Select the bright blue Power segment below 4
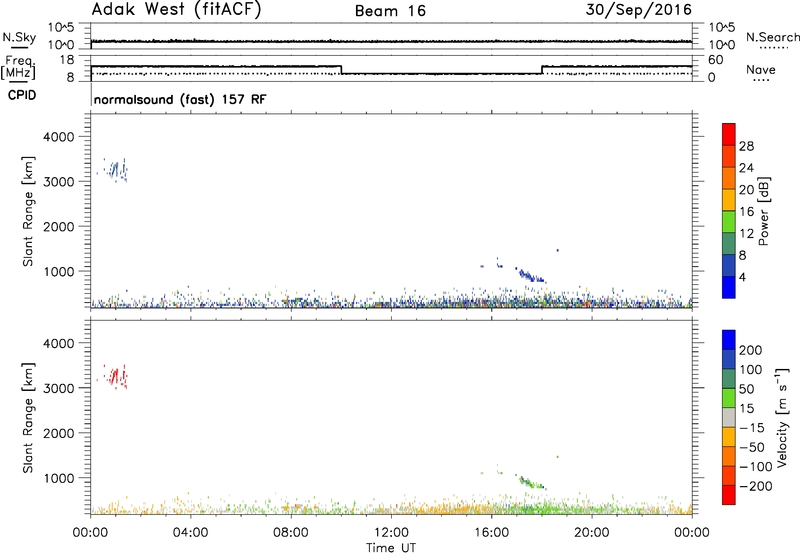Screen dimensions: 800x554 729,287
